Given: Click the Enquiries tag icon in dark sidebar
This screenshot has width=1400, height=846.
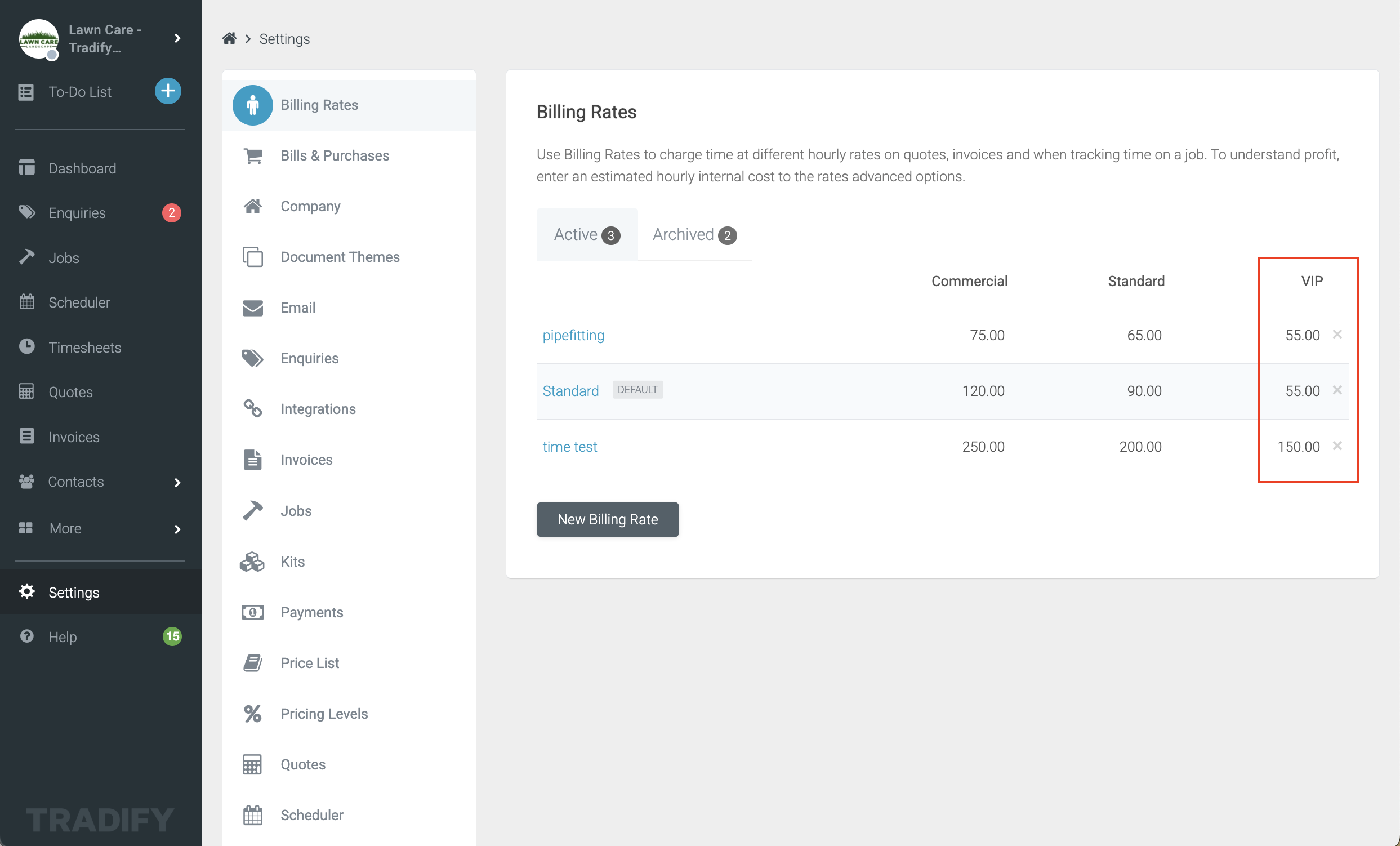Looking at the screenshot, I should click(x=26, y=212).
